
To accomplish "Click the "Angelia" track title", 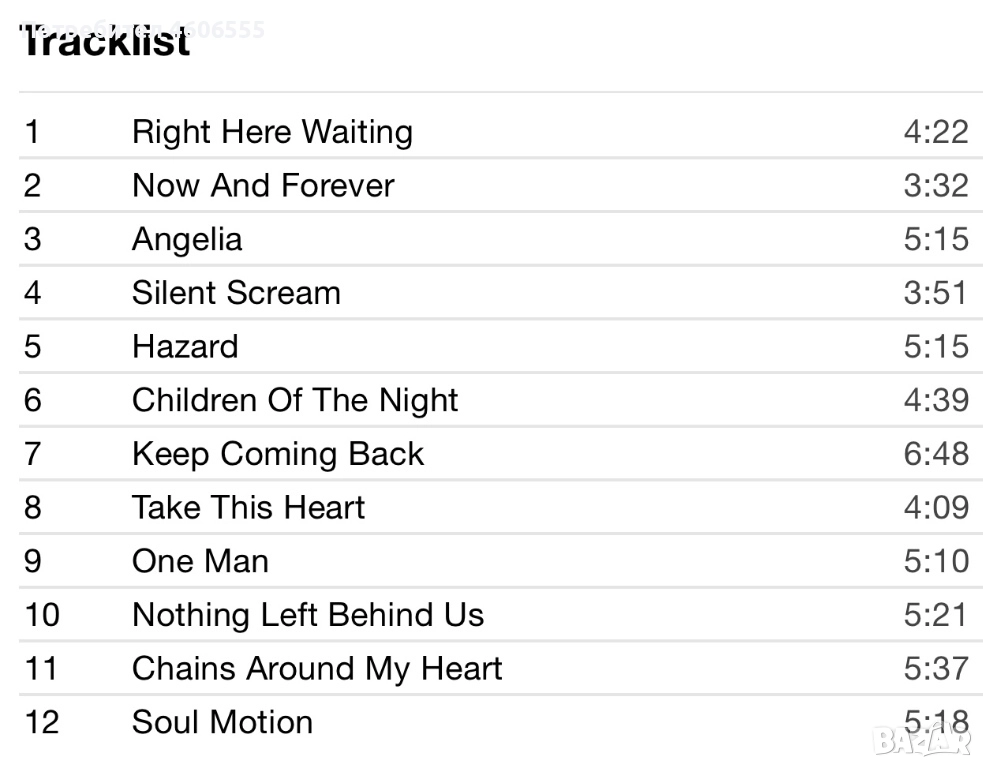I will pos(187,240).
